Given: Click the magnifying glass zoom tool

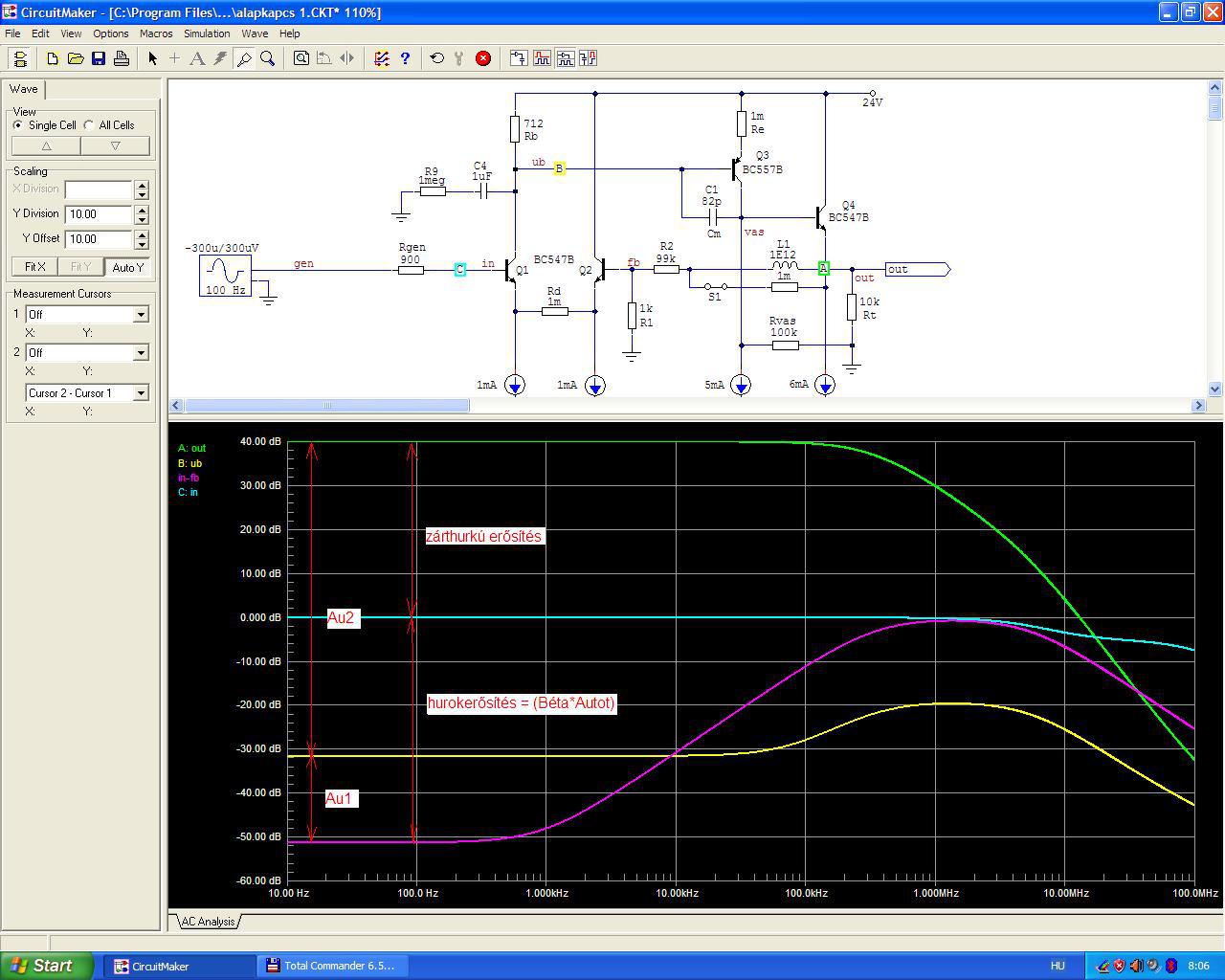Looking at the screenshot, I should (x=268, y=58).
